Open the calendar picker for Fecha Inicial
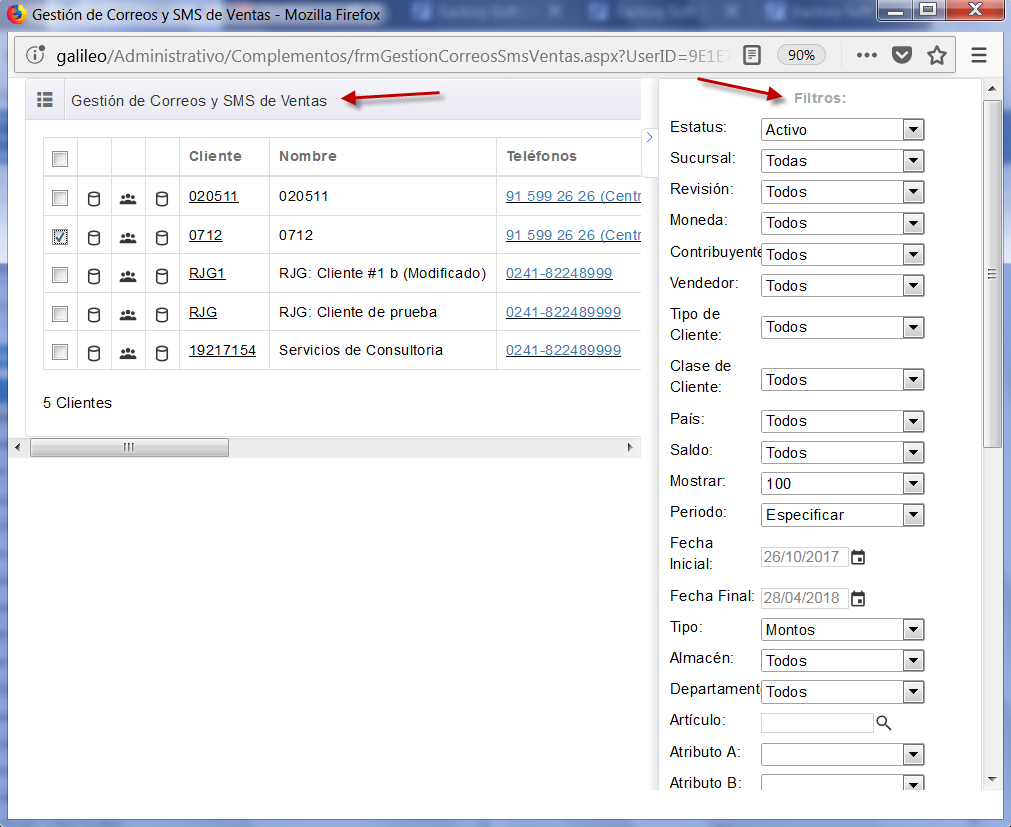This screenshot has height=827, width=1011. pos(858,557)
